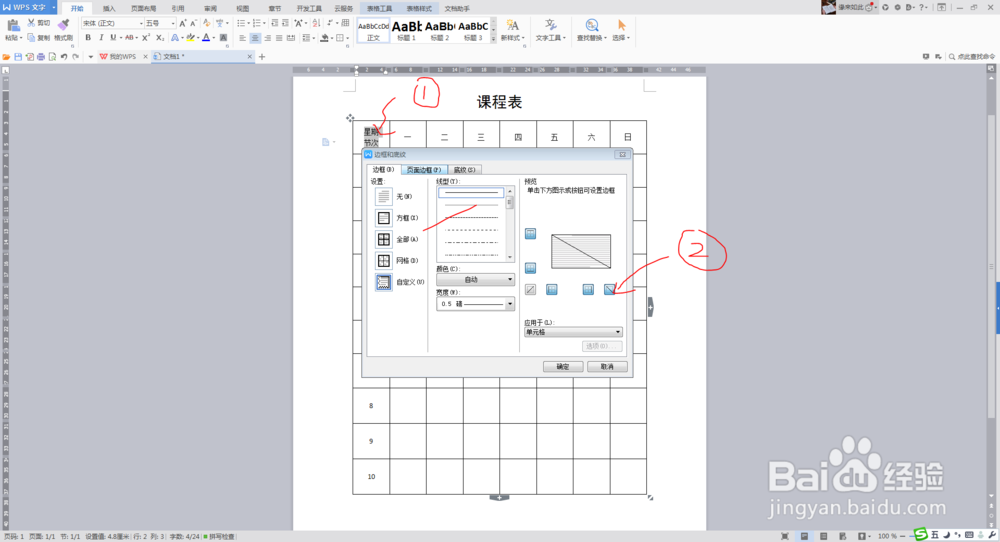Open the 应用于 dropdown (单元格)
Screen dimensions: 1000x542
tap(573, 332)
